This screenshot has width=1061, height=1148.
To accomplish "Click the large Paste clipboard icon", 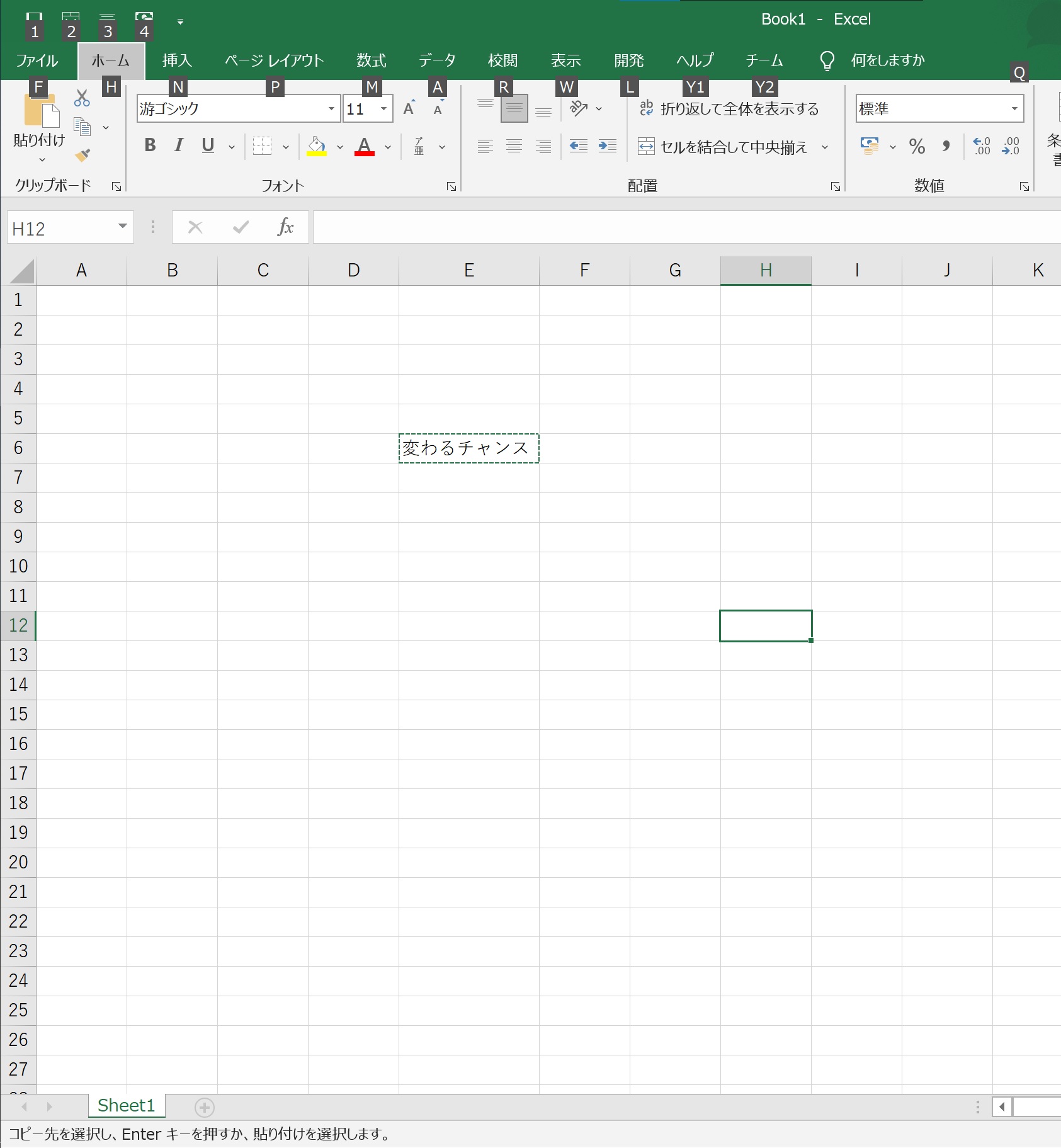I will coord(41,110).
